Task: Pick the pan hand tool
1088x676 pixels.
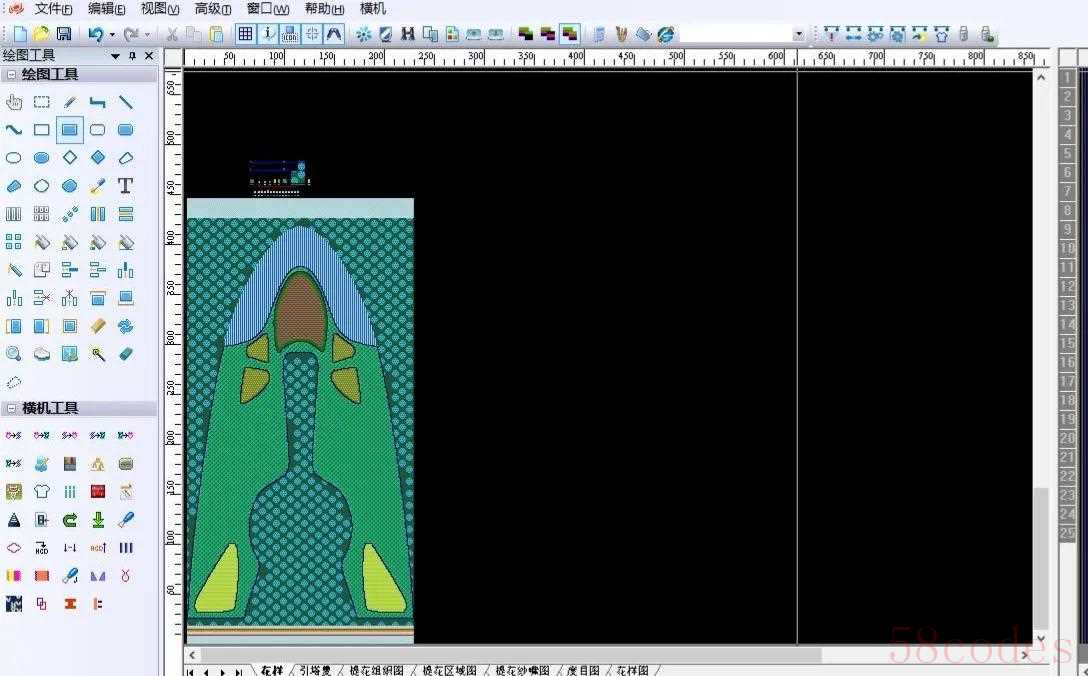Action: (x=14, y=102)
